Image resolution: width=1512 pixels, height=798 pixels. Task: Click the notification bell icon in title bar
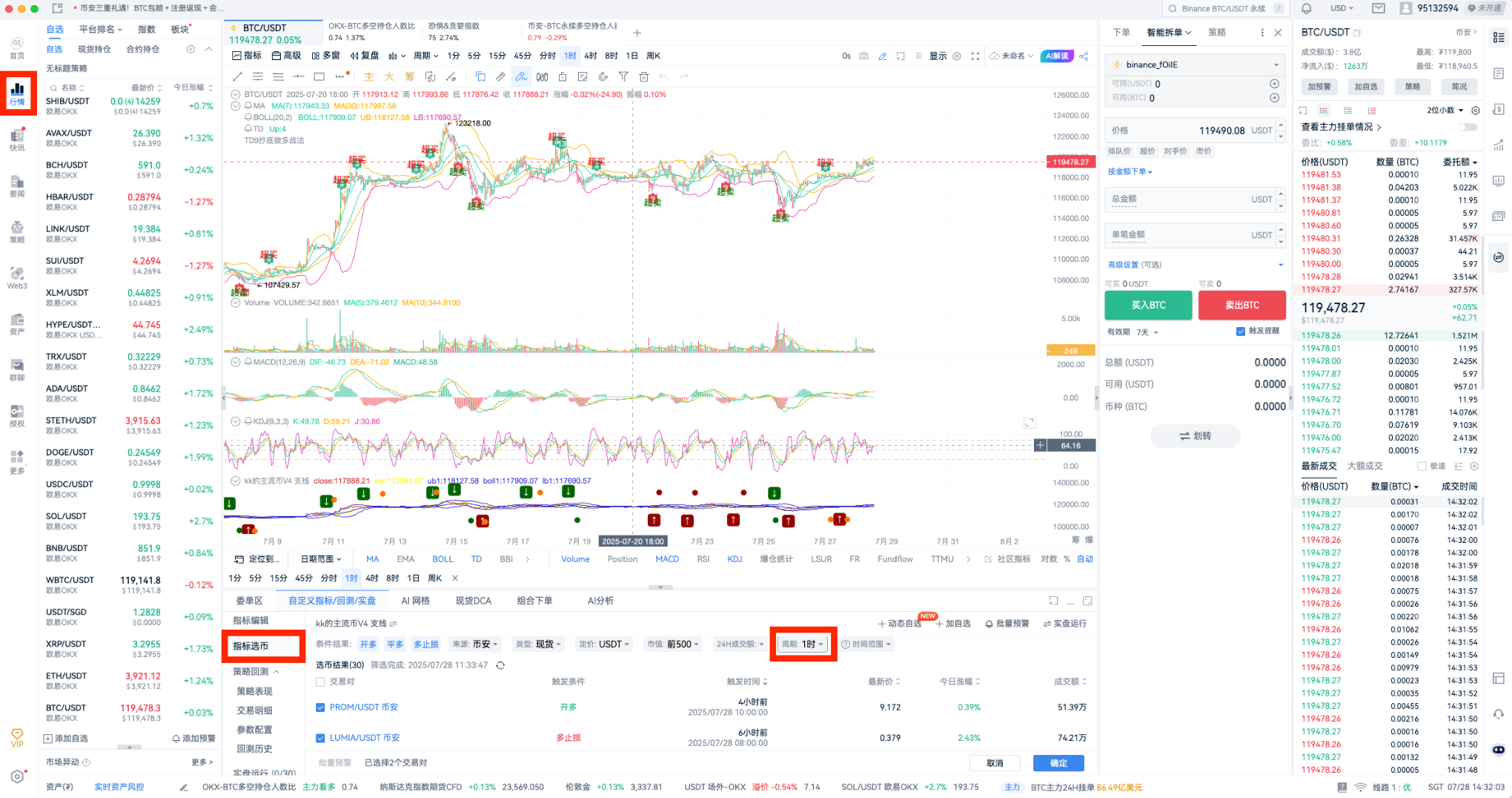(x=1307, y=8)
